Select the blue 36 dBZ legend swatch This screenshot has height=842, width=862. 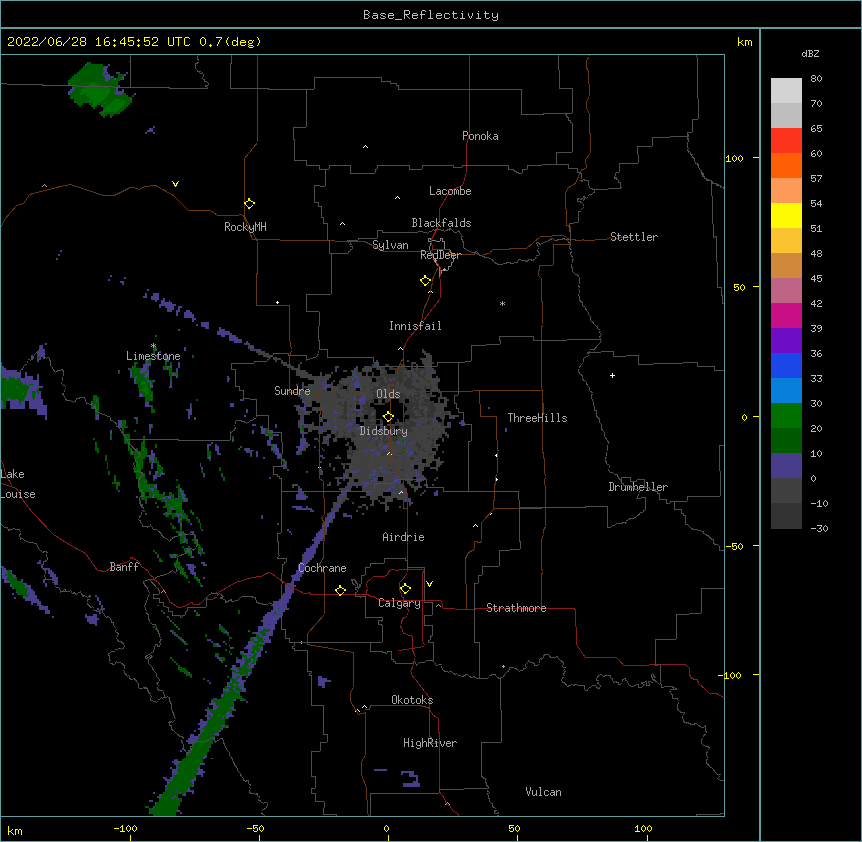click(786, 365)
